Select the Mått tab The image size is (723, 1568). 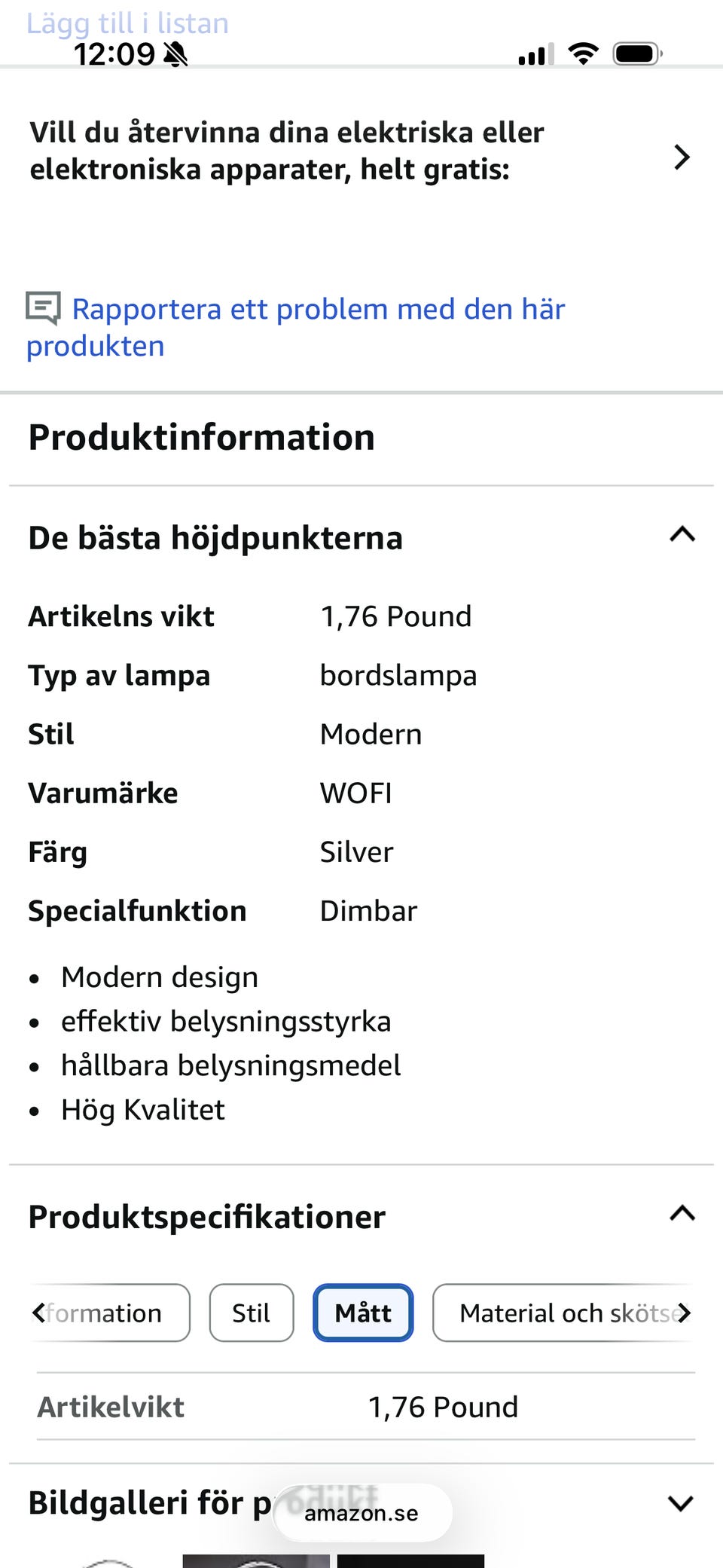[x=363, y=1313]
